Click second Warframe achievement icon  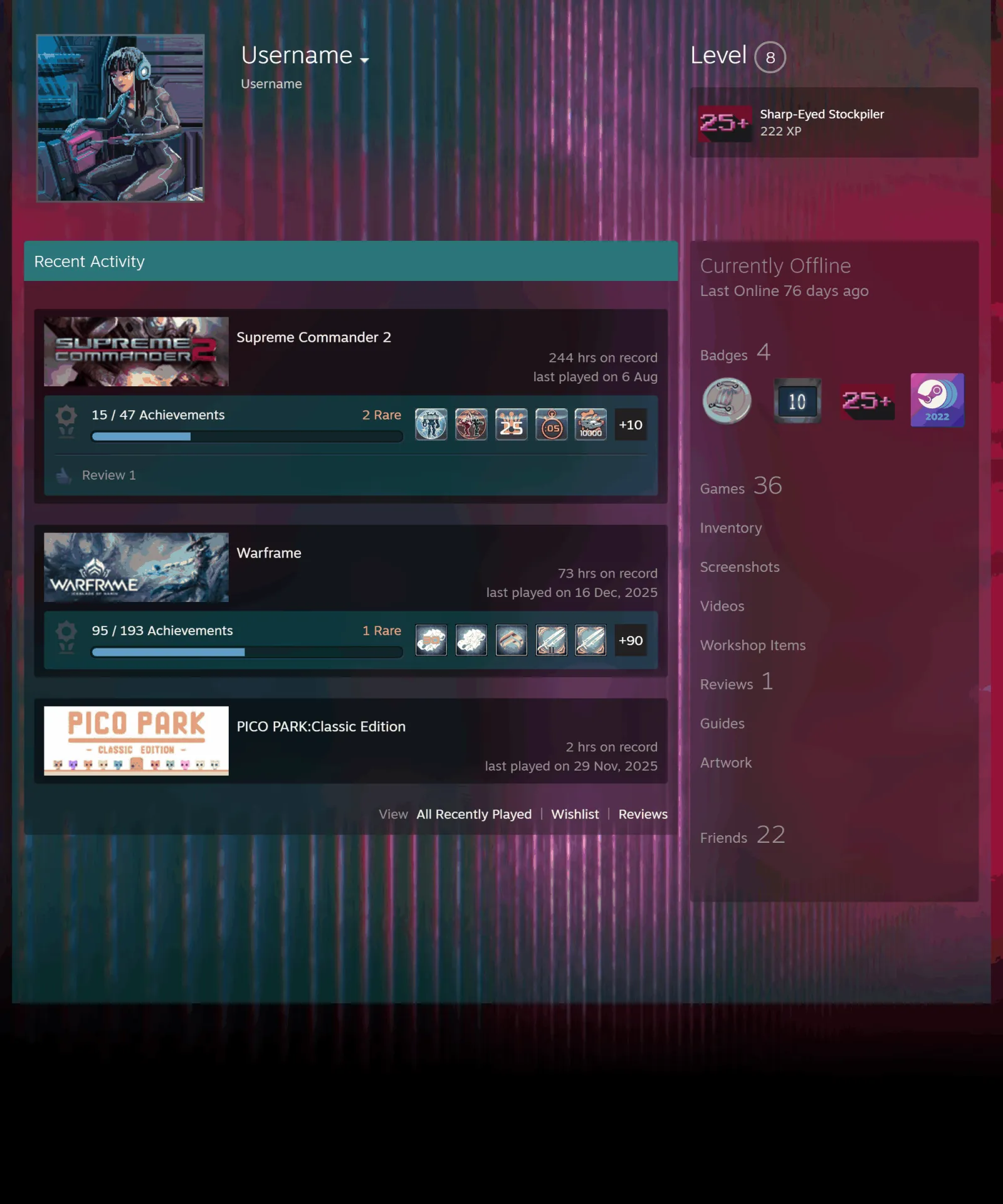pyautogui.click(x=471, y=640)
